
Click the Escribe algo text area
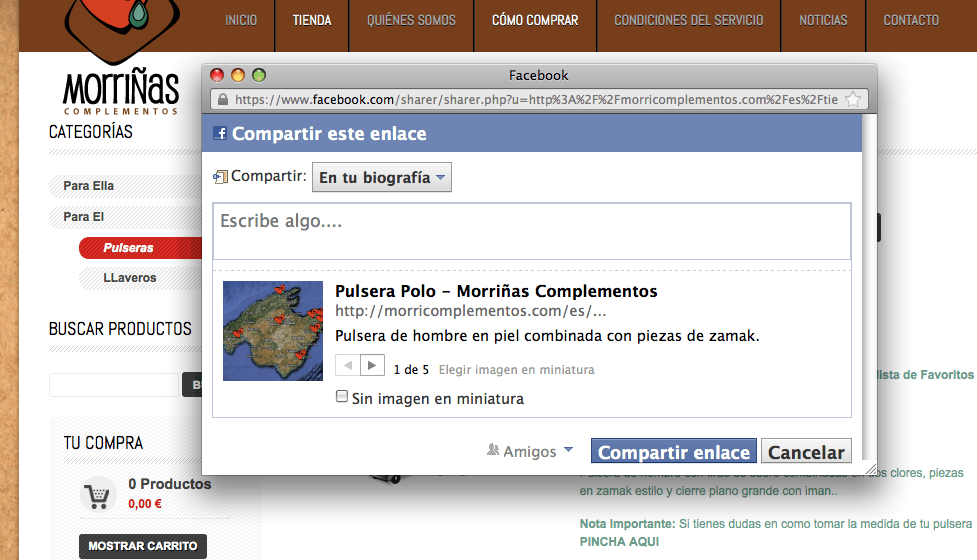pos(531,231)
